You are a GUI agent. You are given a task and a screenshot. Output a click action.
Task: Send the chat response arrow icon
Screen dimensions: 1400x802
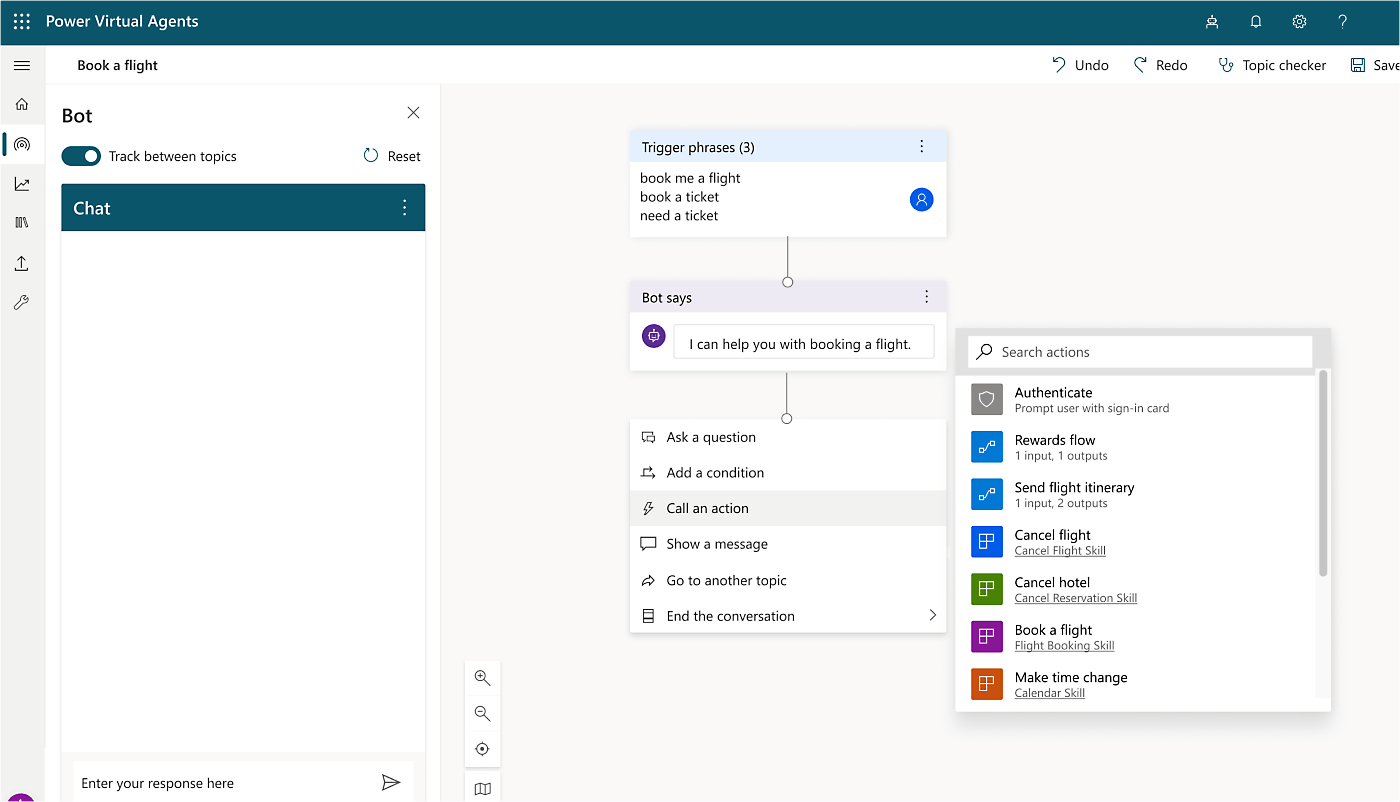pyautogui.click(x=391, y=782)
